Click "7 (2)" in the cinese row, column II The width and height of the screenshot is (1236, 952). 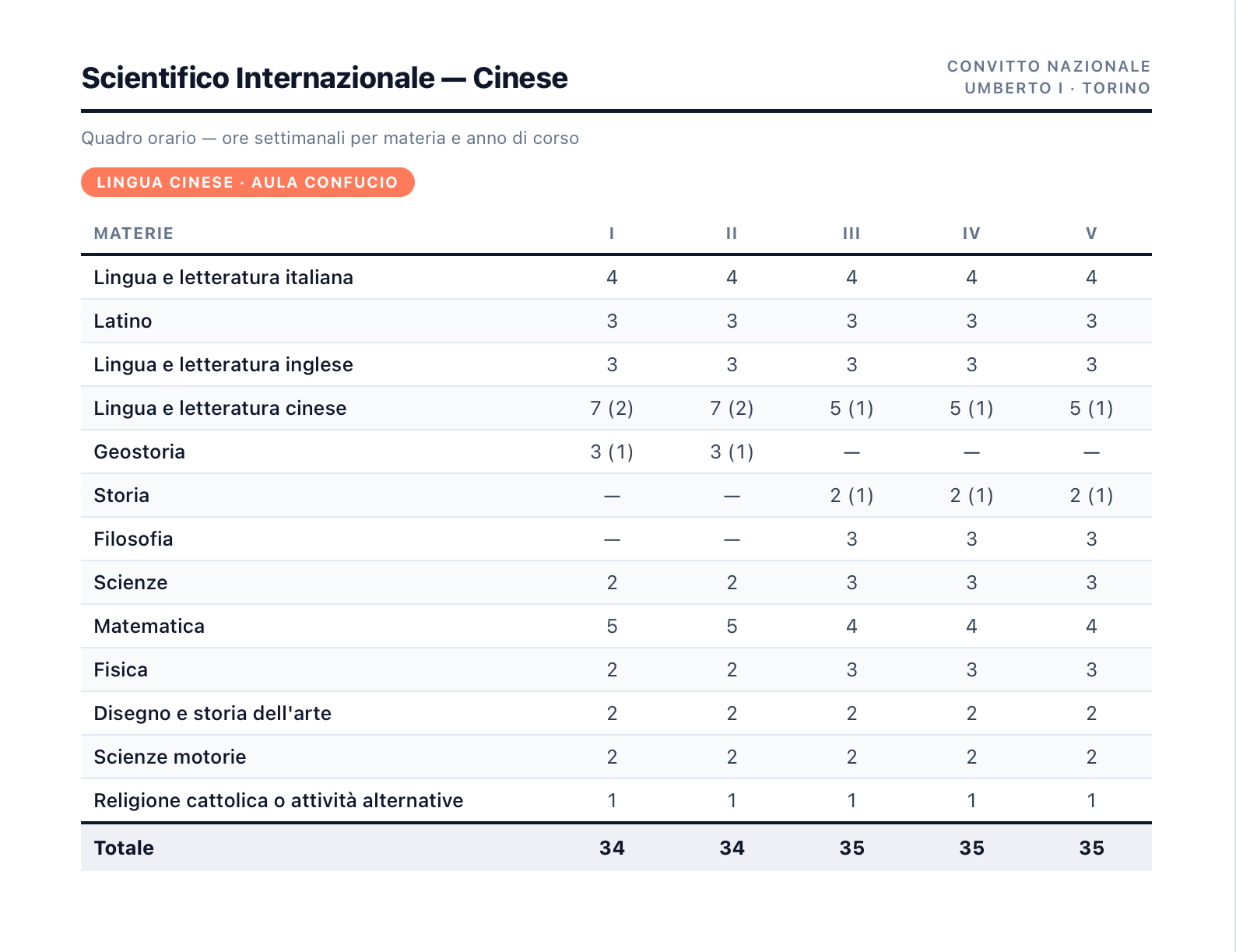732,409
